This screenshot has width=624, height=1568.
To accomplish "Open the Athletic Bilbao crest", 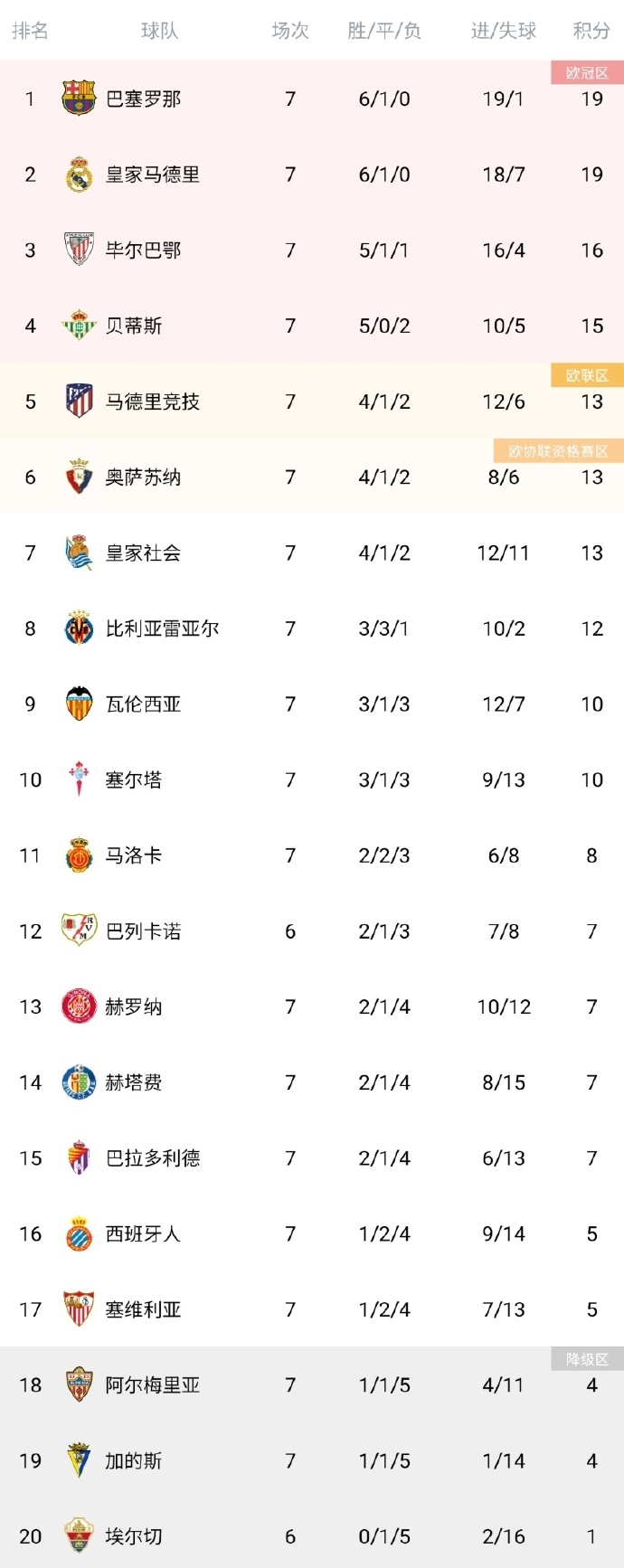I will pyautogui.click(x=79, y=250).
